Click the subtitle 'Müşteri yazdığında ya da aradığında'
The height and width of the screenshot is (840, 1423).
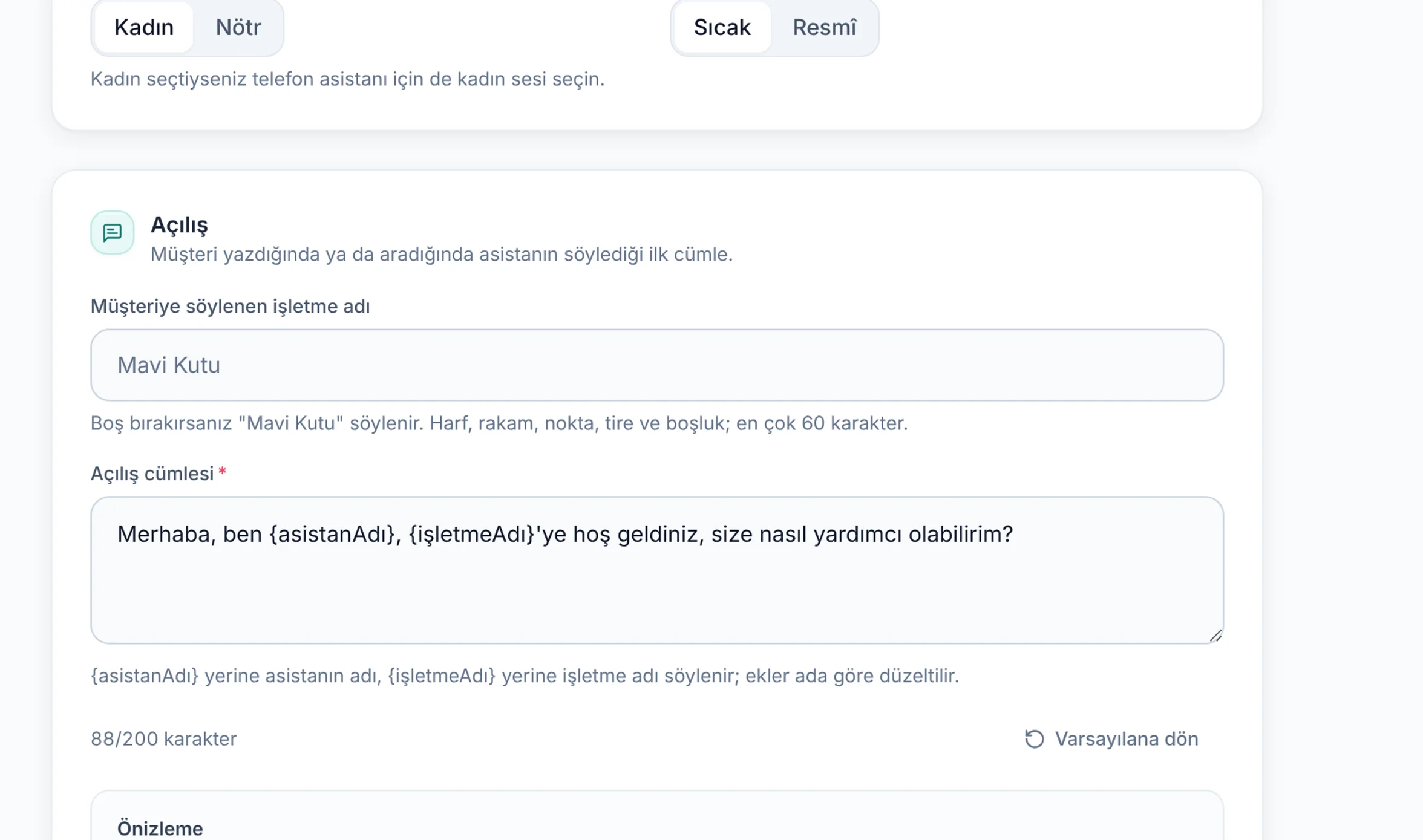[x=441, y=255]
